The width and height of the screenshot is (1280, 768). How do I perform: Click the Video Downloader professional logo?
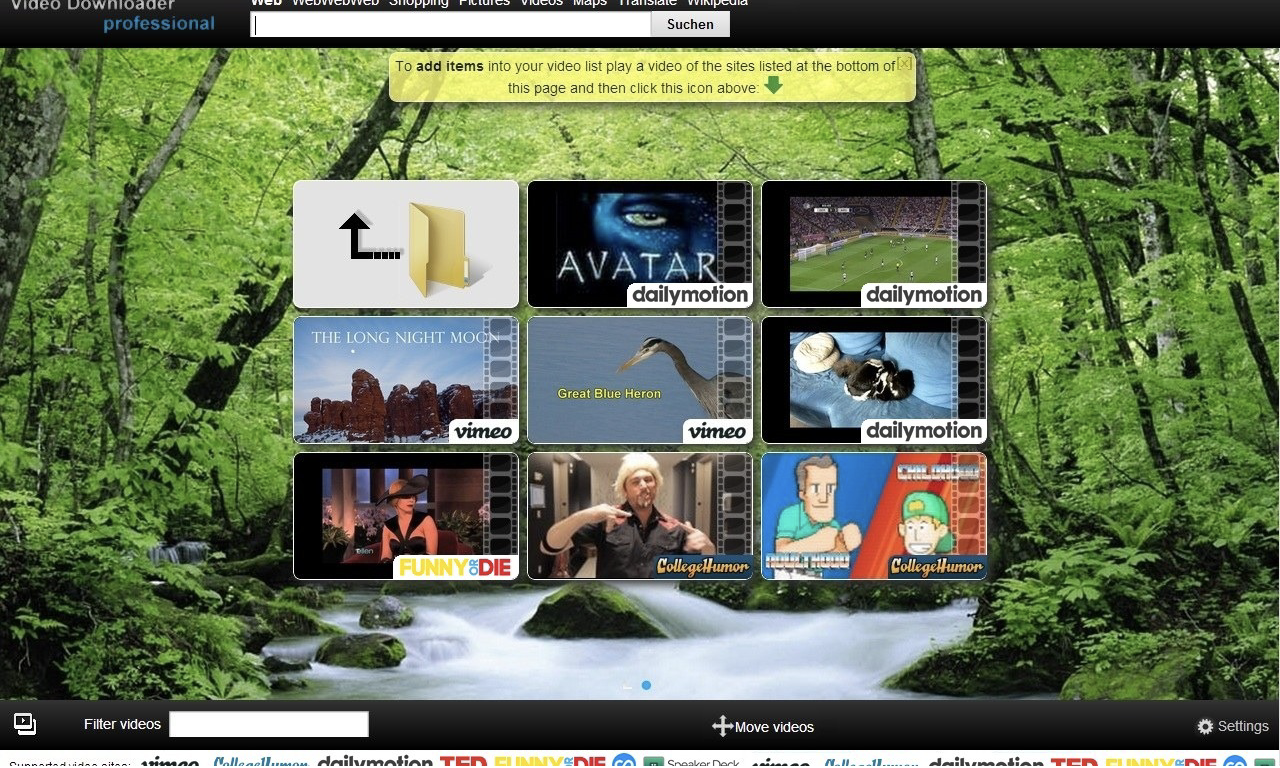(x=112, y=15)
